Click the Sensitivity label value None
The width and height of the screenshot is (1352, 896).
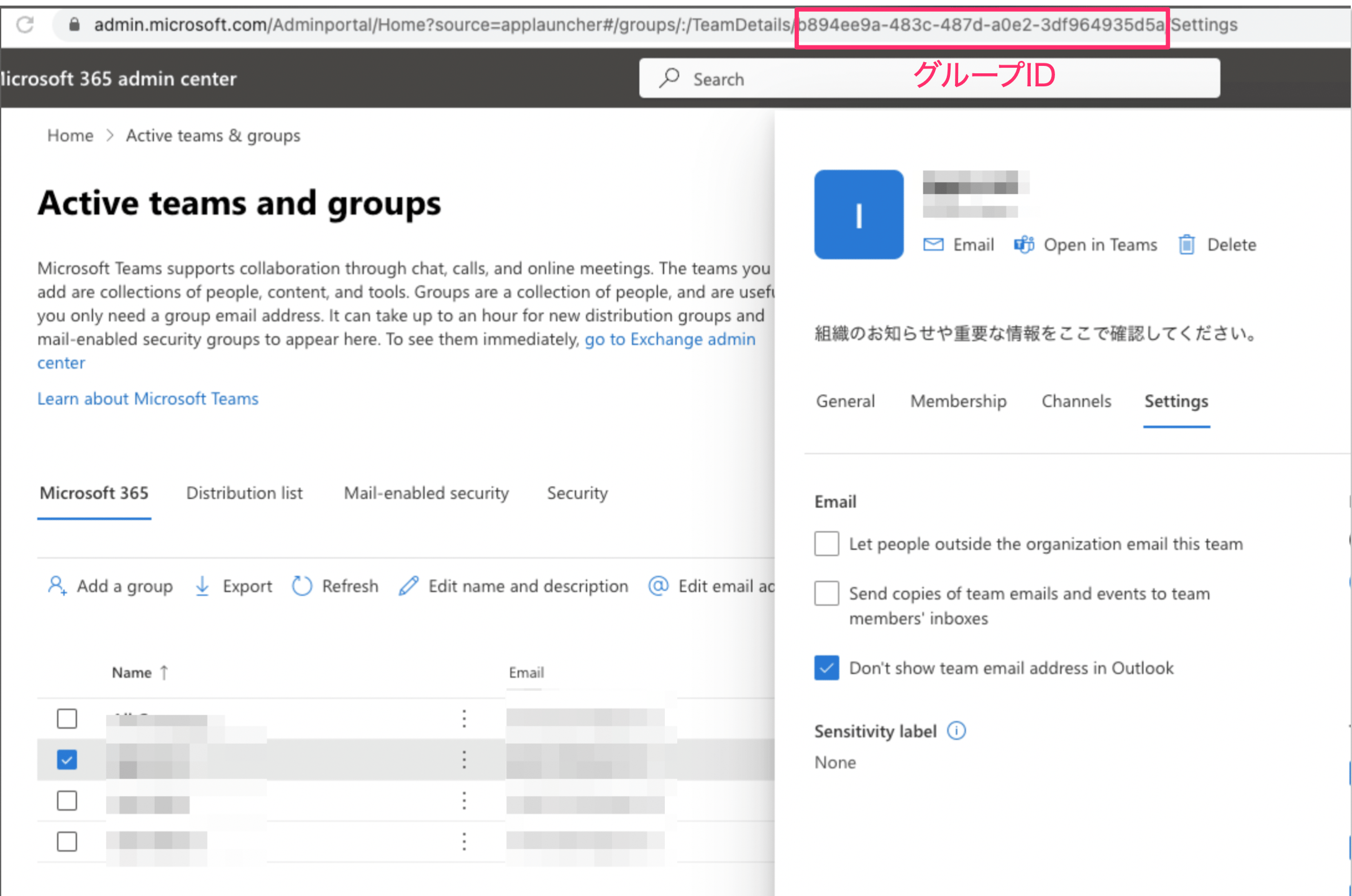[835, 762]
